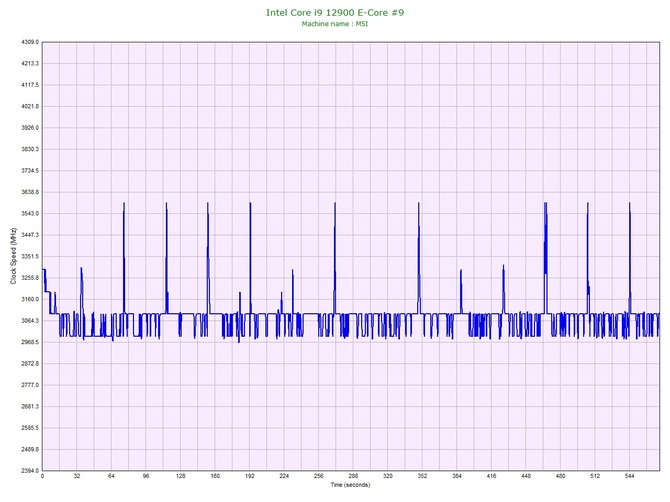Select the 4117.5 y-axis value

[30, 85]
